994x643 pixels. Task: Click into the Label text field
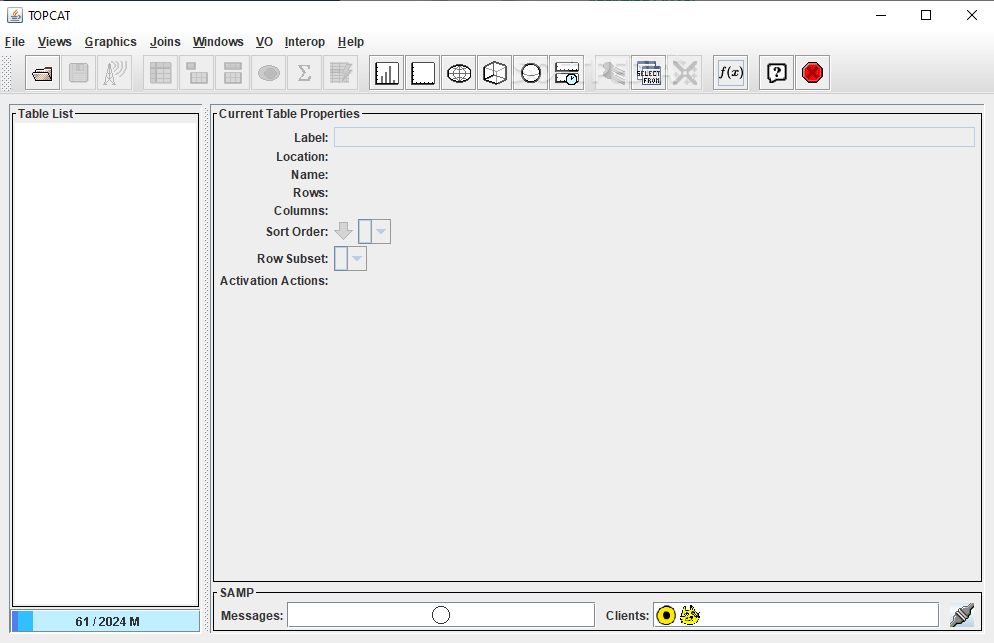point(654,137)
